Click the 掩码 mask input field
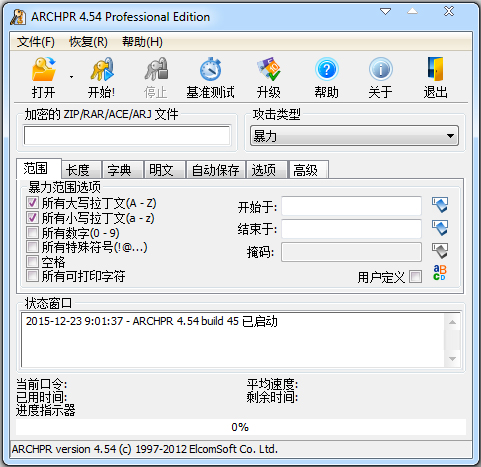This screenshot has height=467, width=481. tap(351, 252)
